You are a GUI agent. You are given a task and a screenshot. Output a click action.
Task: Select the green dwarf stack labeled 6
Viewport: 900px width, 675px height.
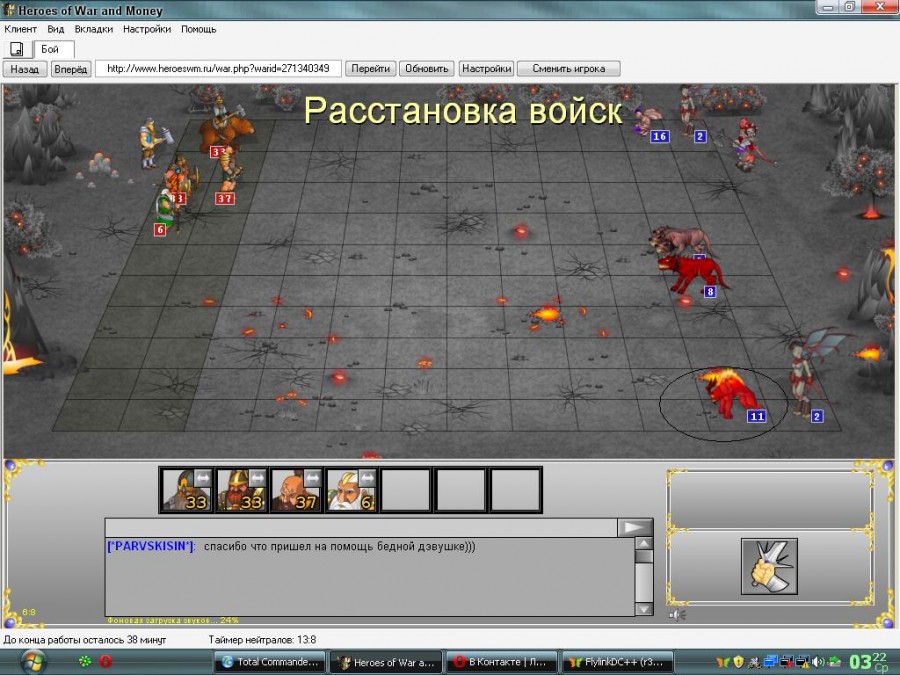[x=167, y=211]
